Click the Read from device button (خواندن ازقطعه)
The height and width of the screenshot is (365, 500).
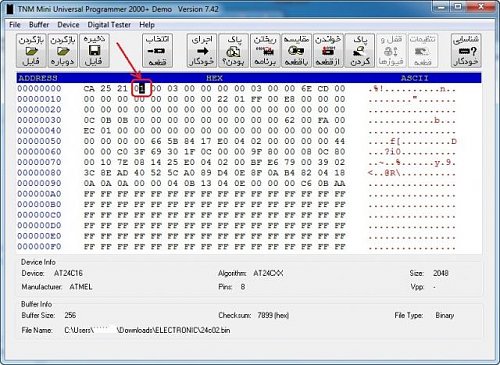click(x=328, y=51)
